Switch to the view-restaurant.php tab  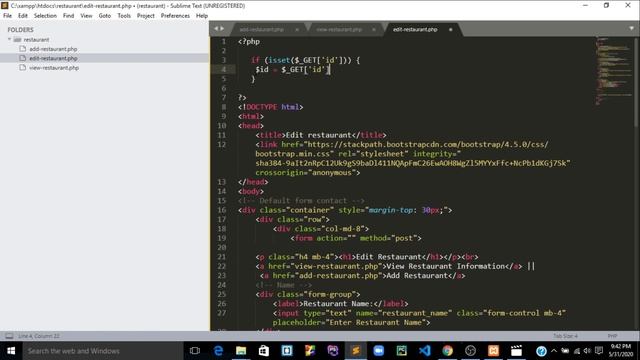(x=339, y=29)
